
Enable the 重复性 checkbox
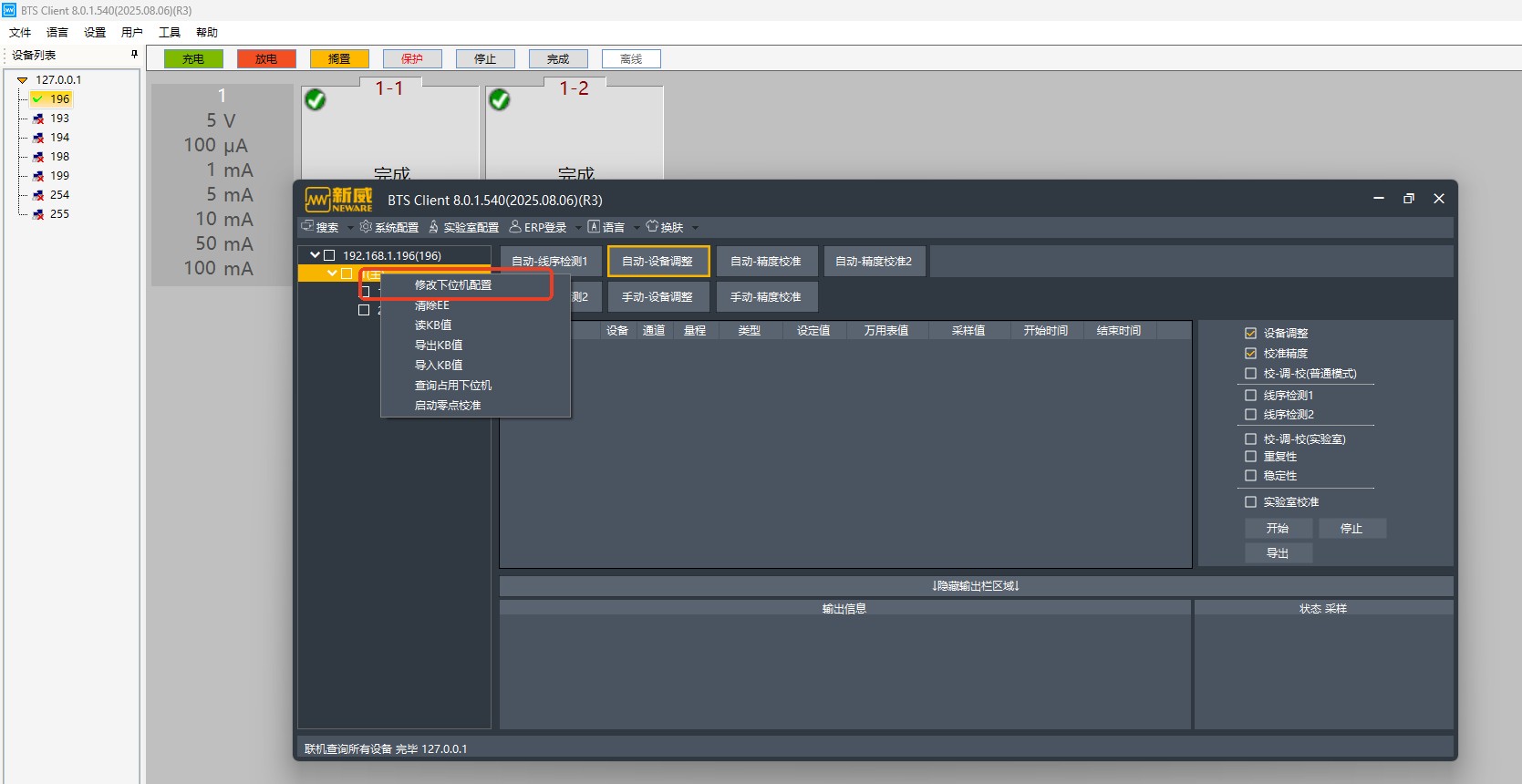tap(1250, 456)
